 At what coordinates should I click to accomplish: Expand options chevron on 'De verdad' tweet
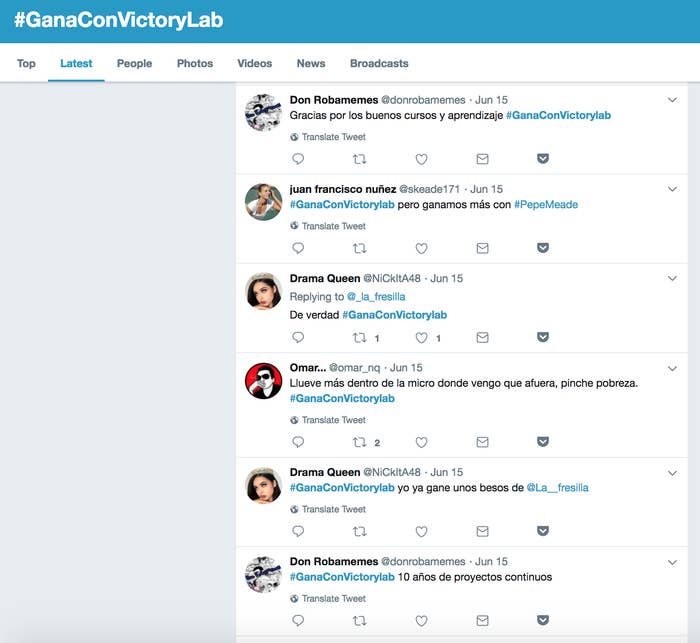pyautogui.click(x=672, y=279)
